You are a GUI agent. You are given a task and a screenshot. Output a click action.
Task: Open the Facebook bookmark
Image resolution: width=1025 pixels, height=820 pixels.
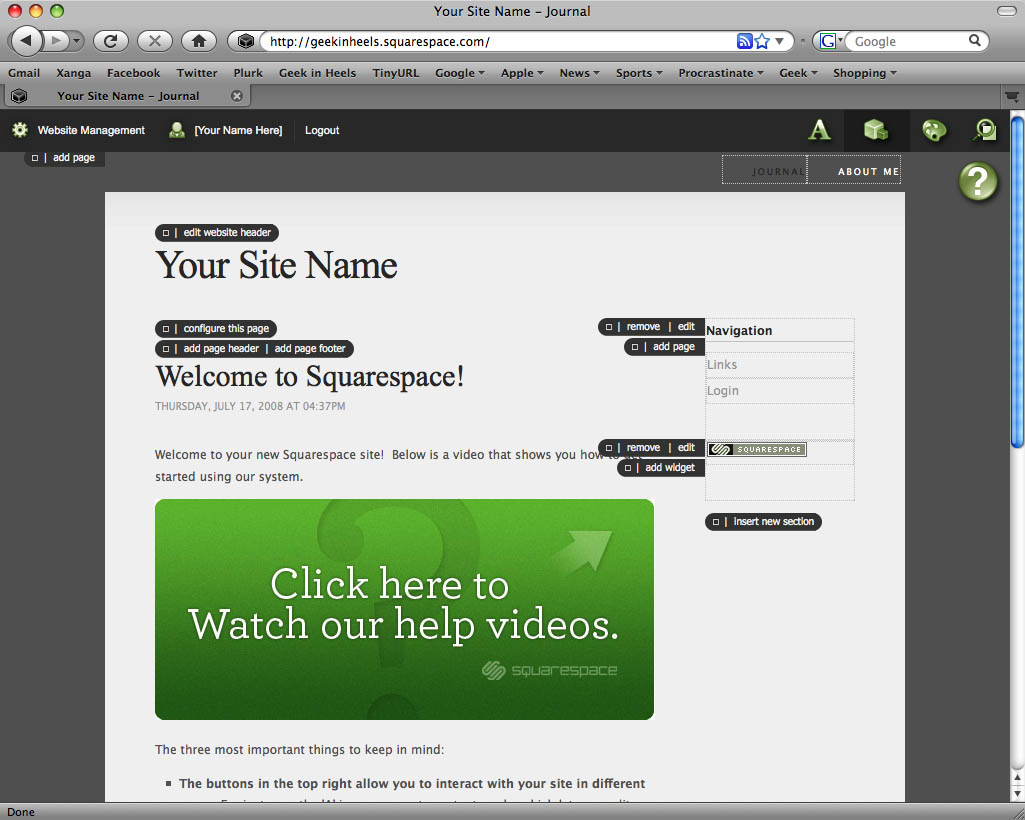tap(133, 73)
